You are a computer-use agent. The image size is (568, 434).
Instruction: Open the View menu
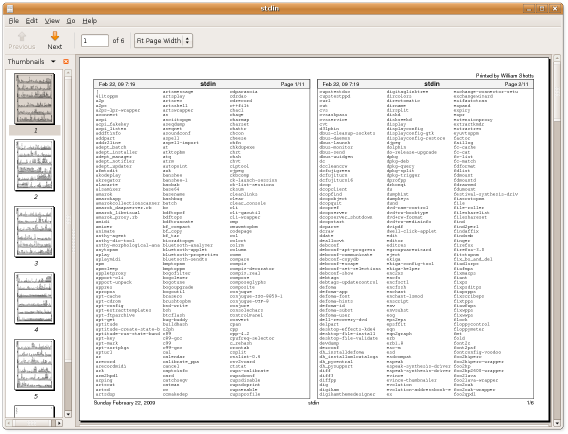[52, 21]
